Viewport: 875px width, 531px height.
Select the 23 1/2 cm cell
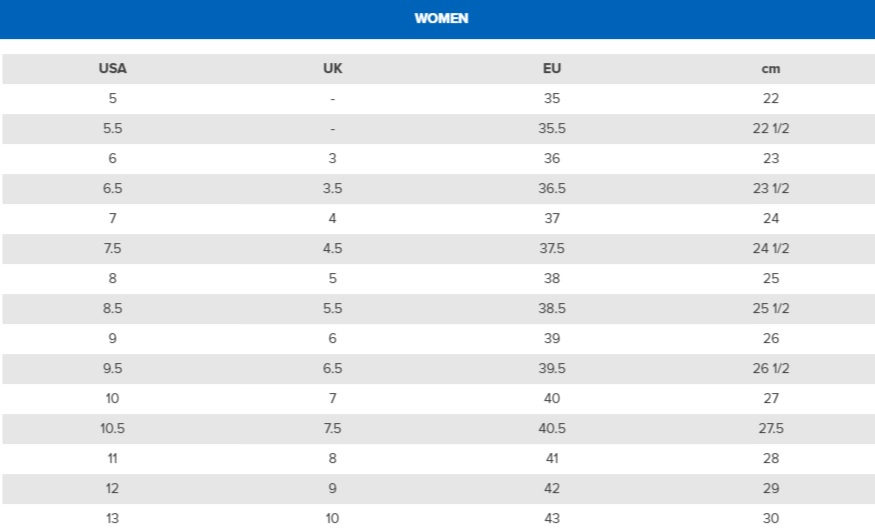pos(771,189)
